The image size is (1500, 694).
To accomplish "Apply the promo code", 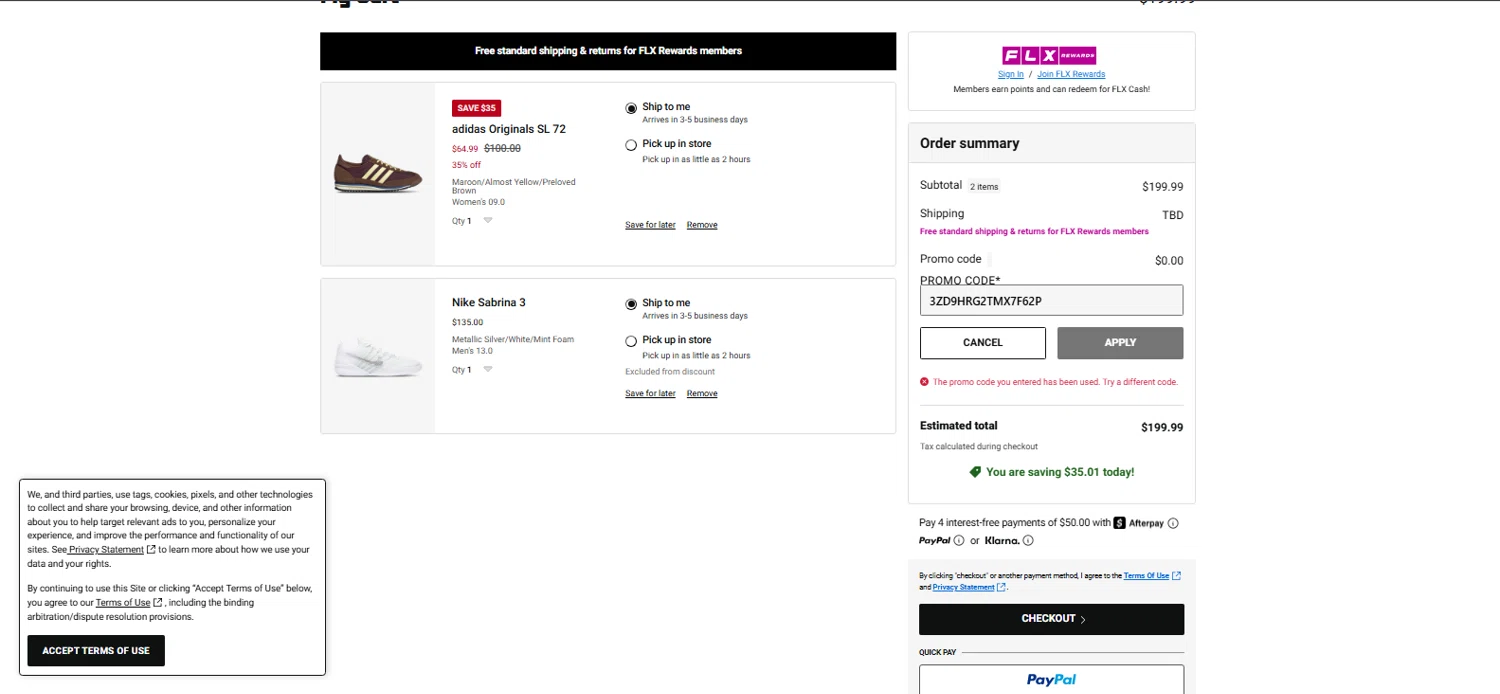I will coord(1120,343).
